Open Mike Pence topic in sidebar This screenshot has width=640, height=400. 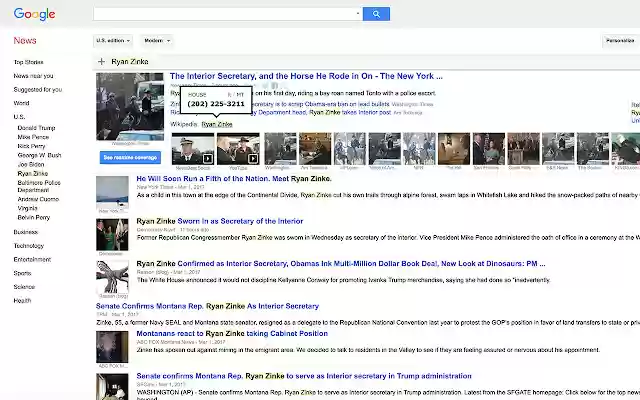pyautogui.click(x=33, y=137)
